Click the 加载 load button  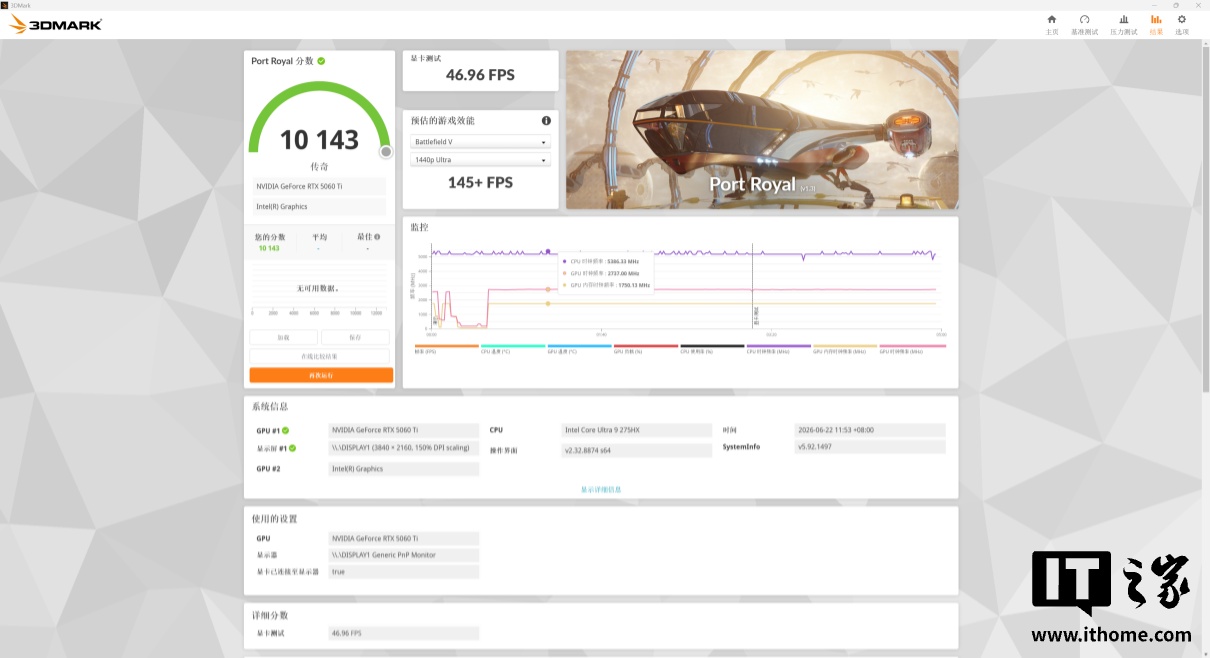(x=284, y=338)
